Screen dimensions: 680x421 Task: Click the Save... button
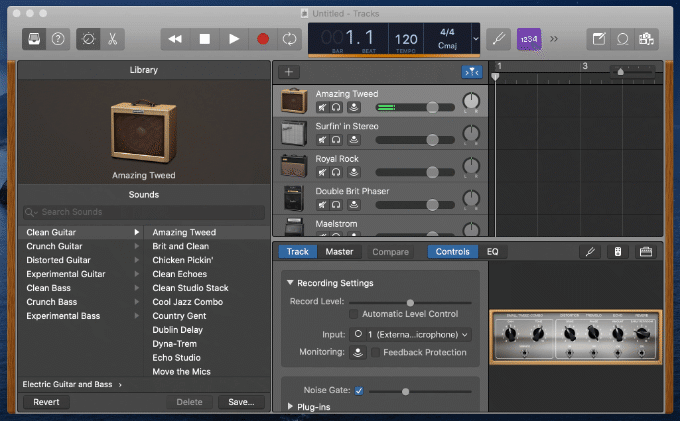pos(241,402)
